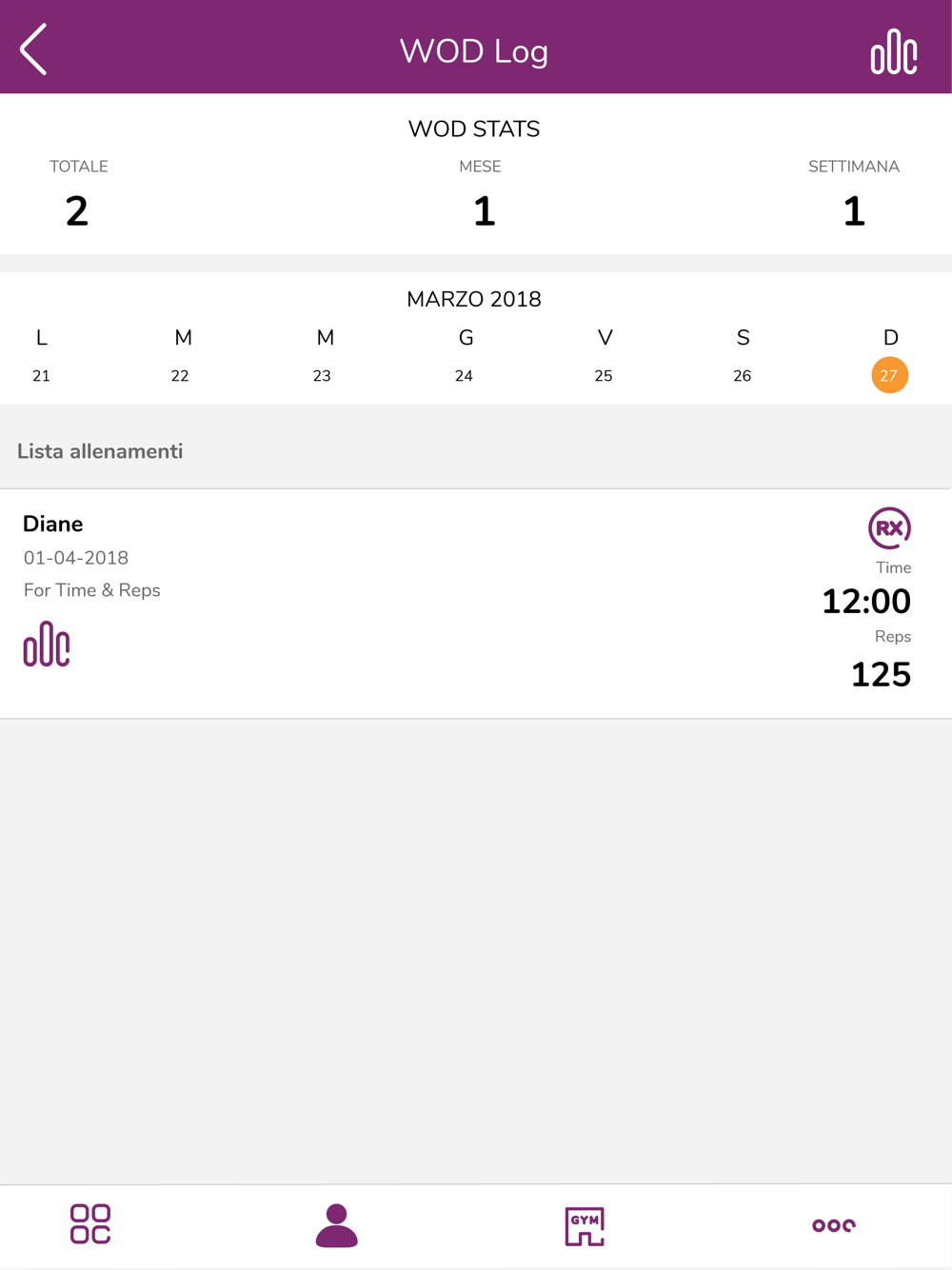Tap the TOTALE workout count
The width and height of the screenshot is (952, 1270).
(x=77, y=210)
